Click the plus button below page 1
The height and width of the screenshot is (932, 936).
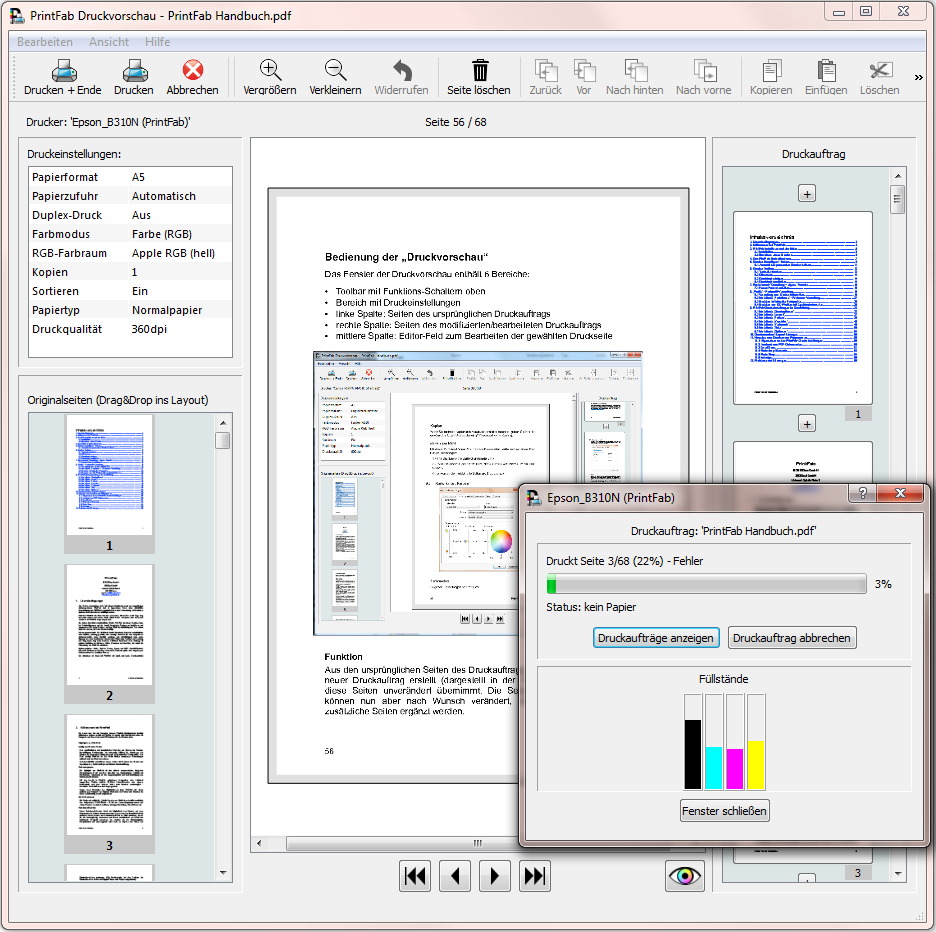(x=807, y=424)
